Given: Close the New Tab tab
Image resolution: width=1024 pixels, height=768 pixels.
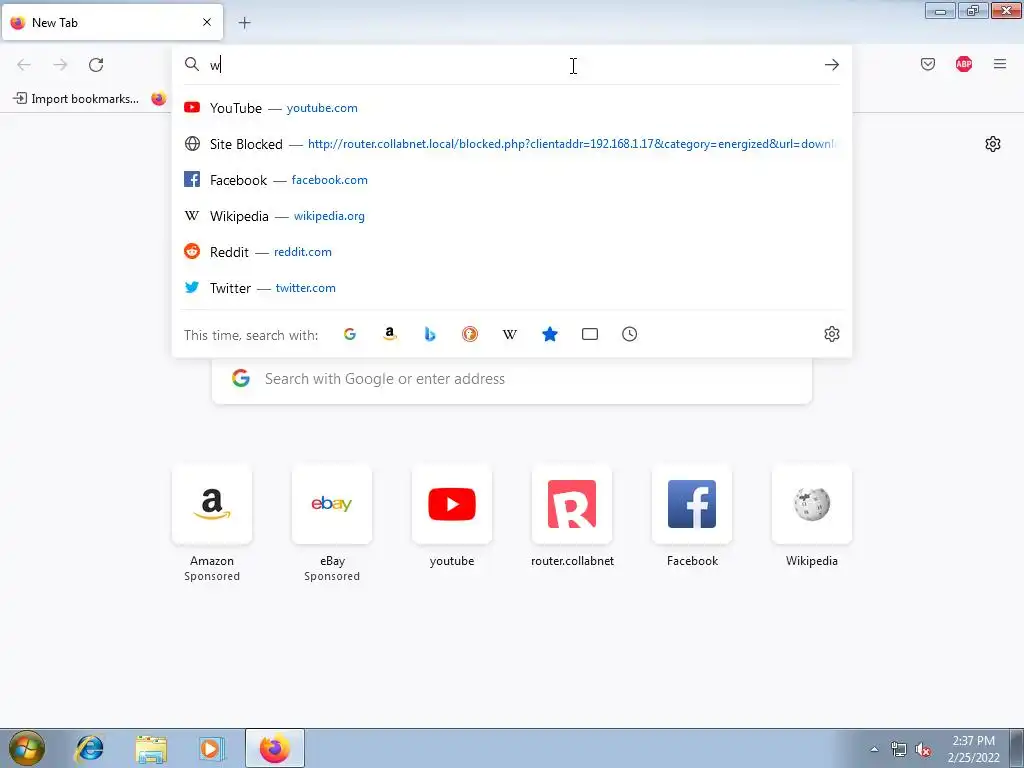Looking at the screenshot, I should pos(207,22).
